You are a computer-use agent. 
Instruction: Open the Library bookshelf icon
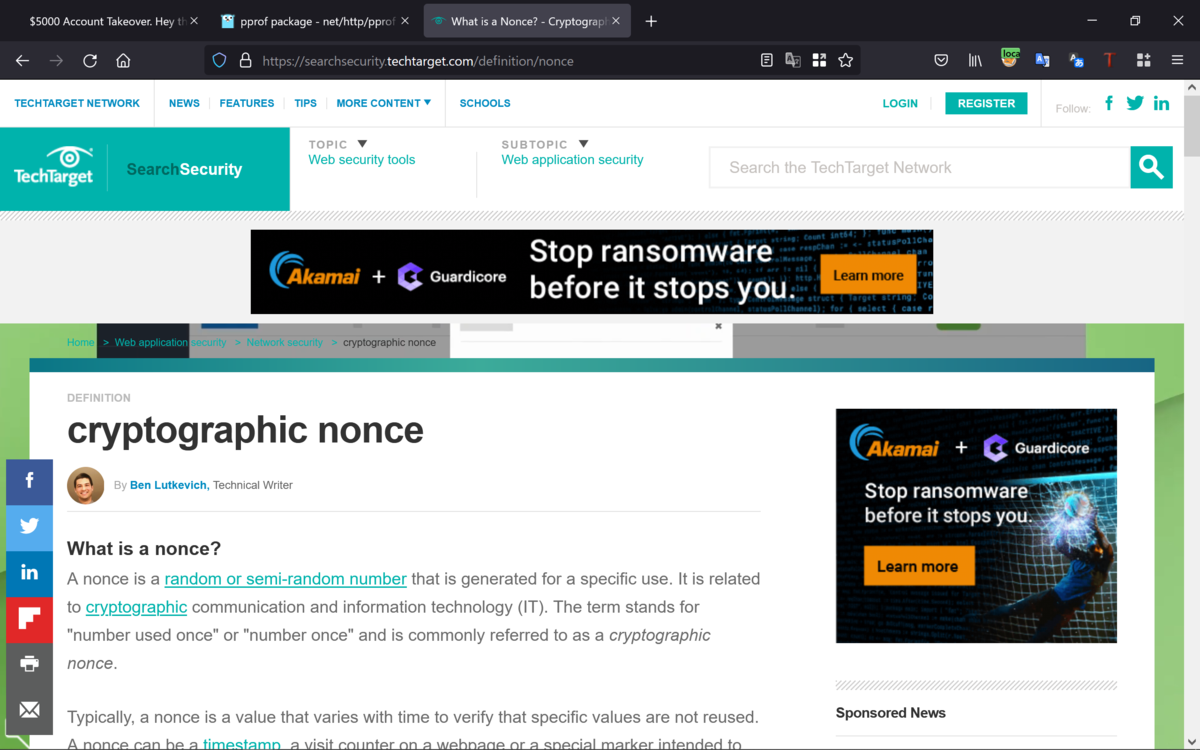(975, 60)
